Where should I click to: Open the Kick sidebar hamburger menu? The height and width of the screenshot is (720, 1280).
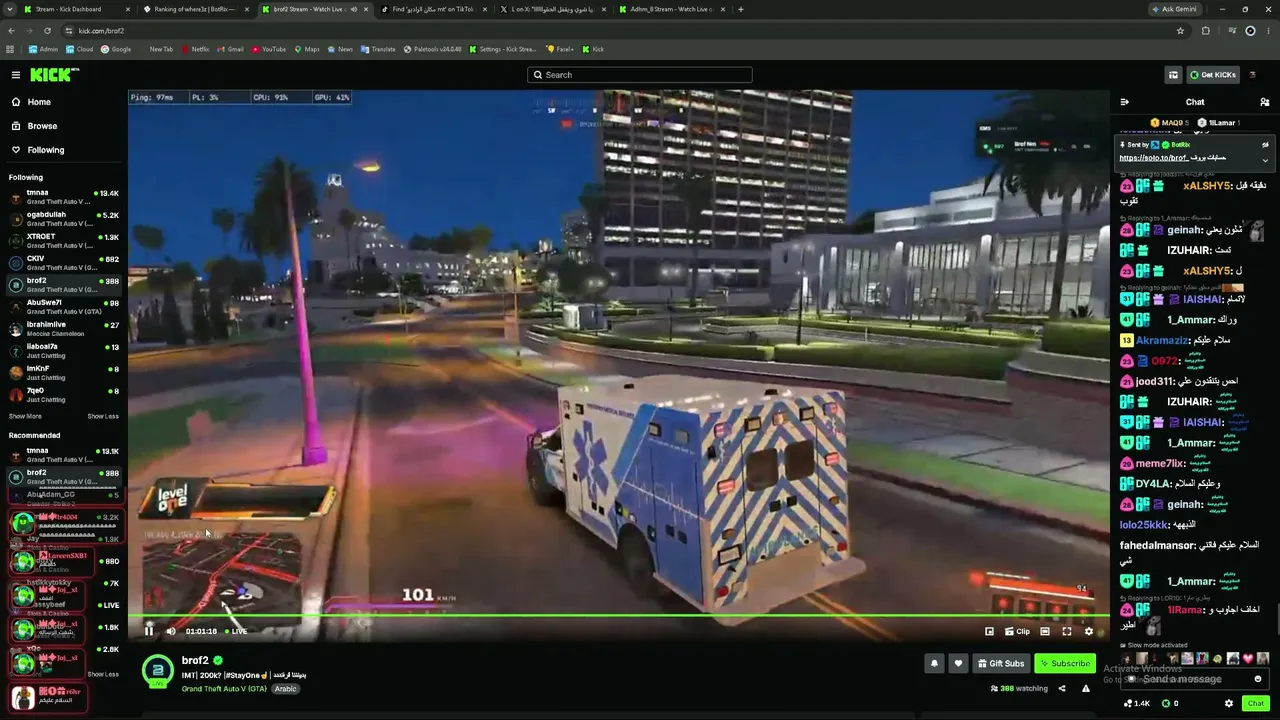(x=16, y=75)
